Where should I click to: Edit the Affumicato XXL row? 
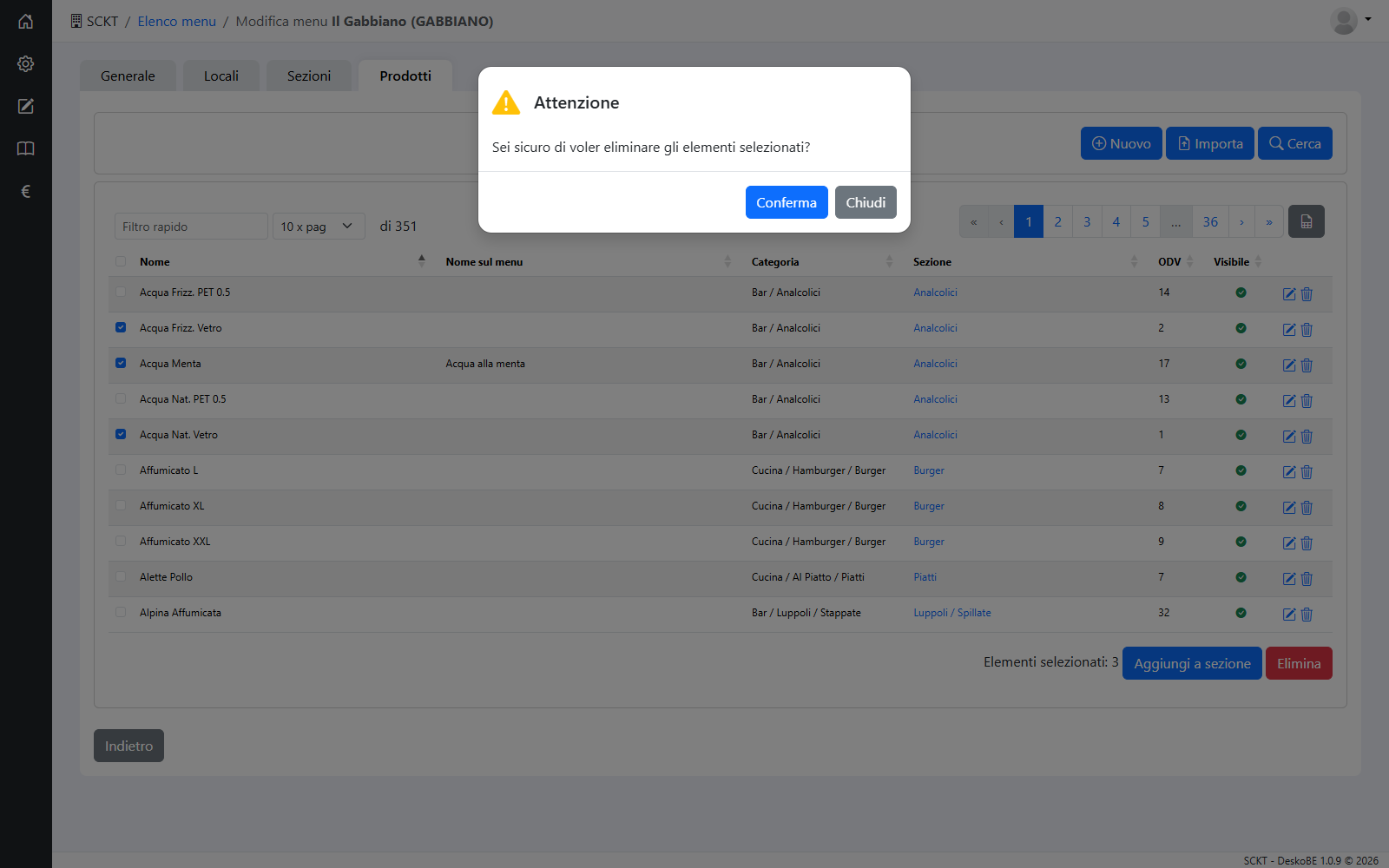[1289, 543]
